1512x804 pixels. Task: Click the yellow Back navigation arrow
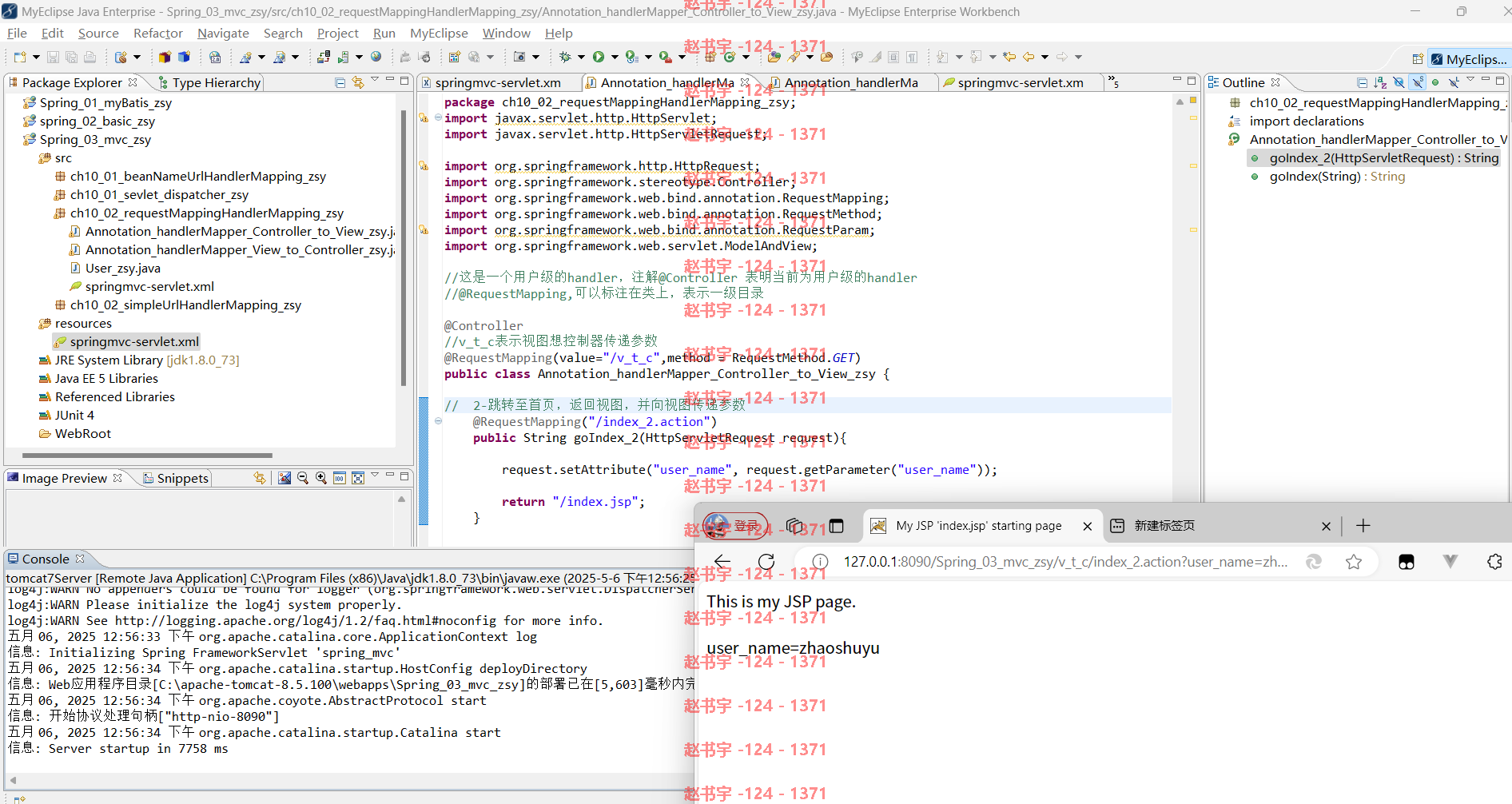pyautogui.click(x=1029, y=57)
